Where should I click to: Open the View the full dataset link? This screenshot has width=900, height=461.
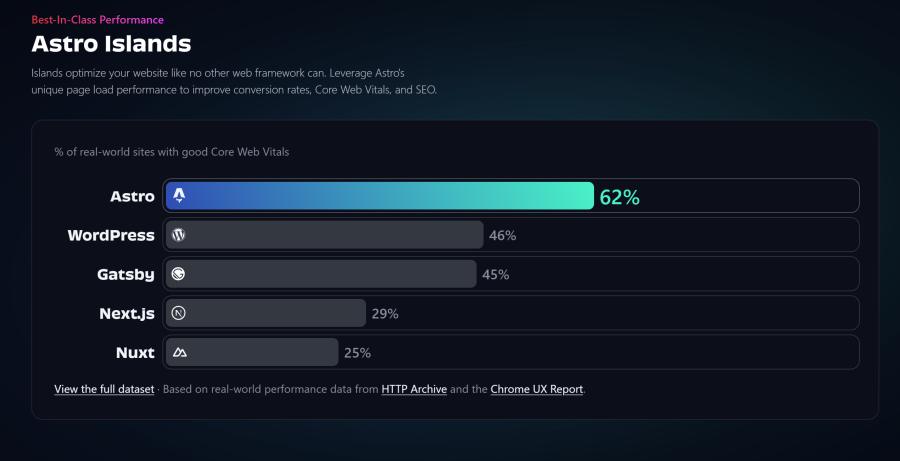pos(104,389)
